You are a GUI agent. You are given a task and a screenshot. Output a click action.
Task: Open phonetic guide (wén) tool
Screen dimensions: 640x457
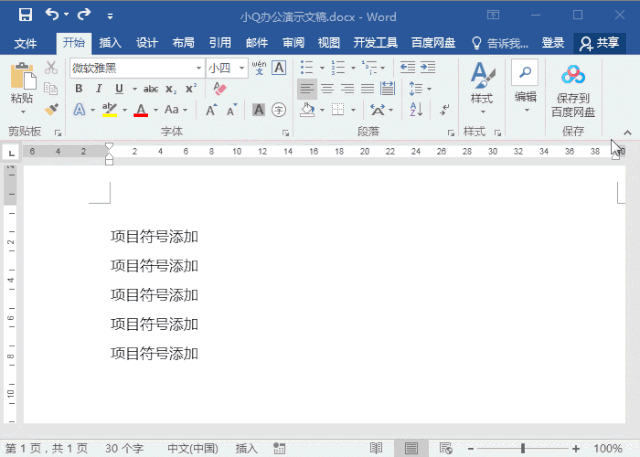(x=259, y=67)
